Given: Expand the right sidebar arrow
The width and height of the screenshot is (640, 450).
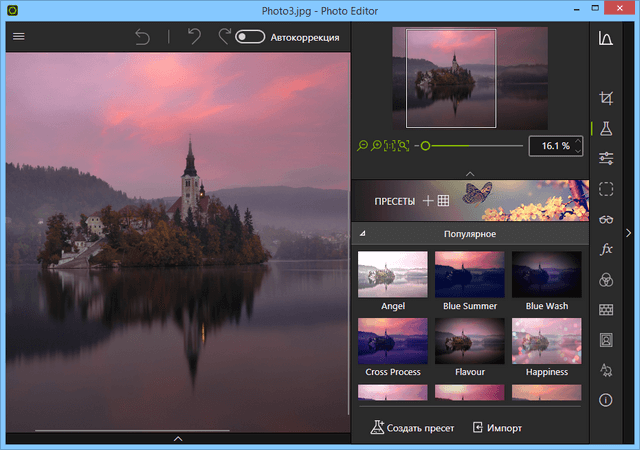Looking at the screenshot, I should 629,233.
